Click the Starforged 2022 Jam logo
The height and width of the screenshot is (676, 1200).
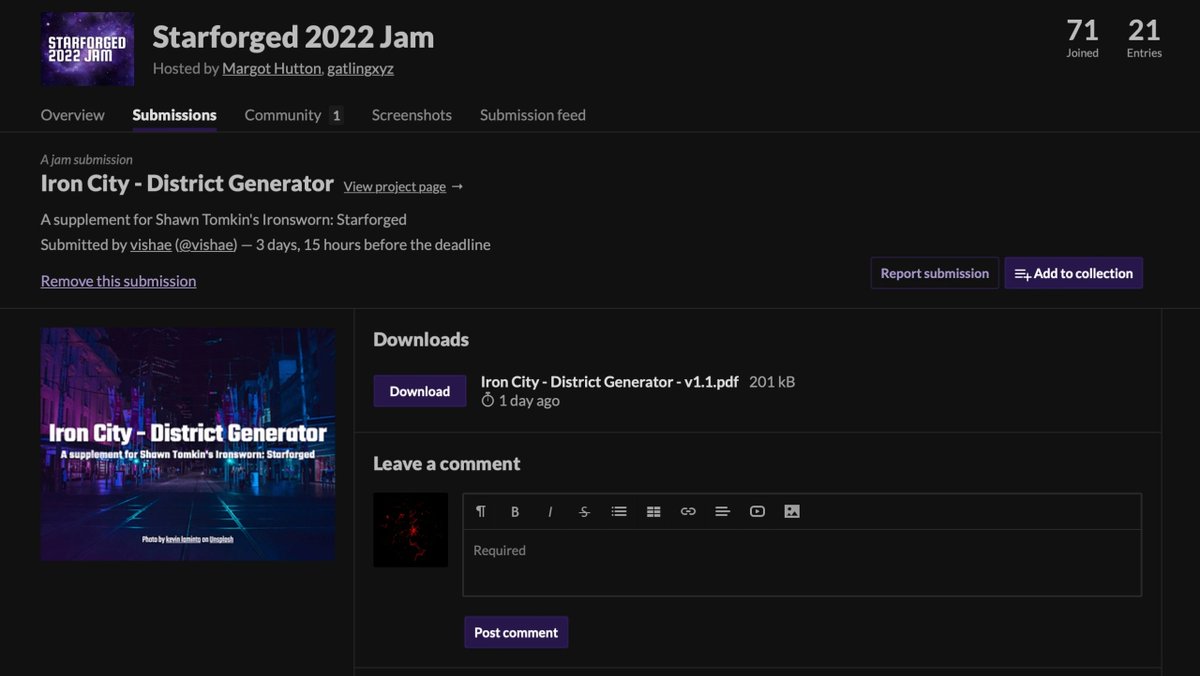[x=88, y=49]
